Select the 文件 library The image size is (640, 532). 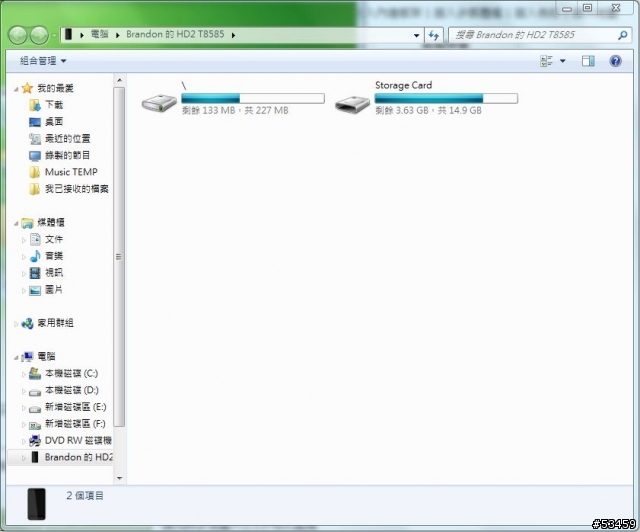tap(54, 239)
